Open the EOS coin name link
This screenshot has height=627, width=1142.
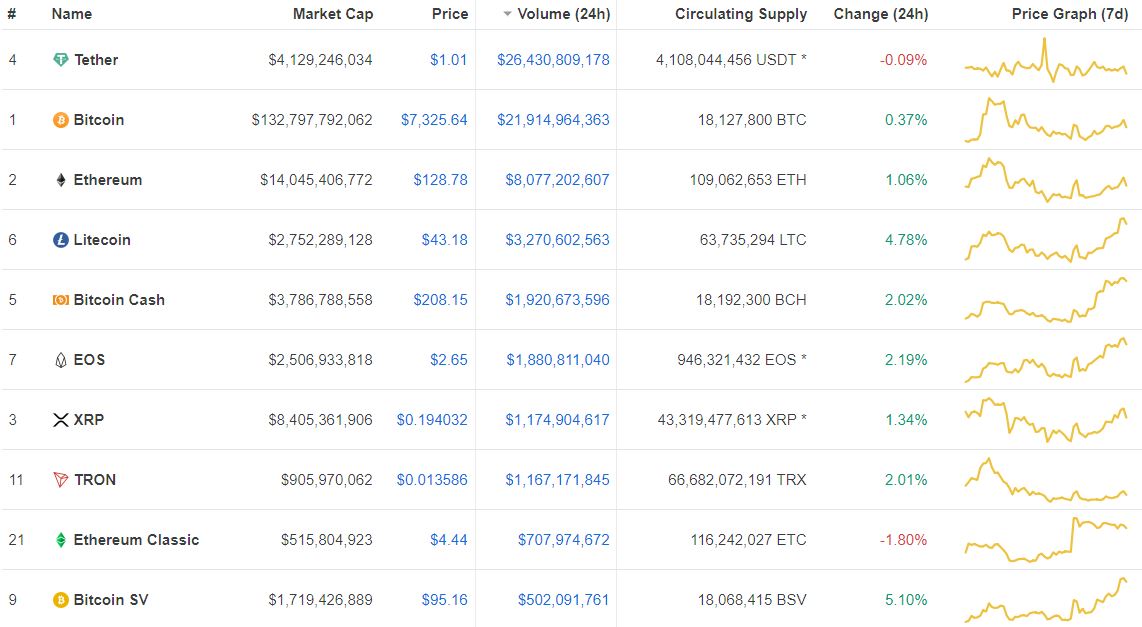[89, 360]
